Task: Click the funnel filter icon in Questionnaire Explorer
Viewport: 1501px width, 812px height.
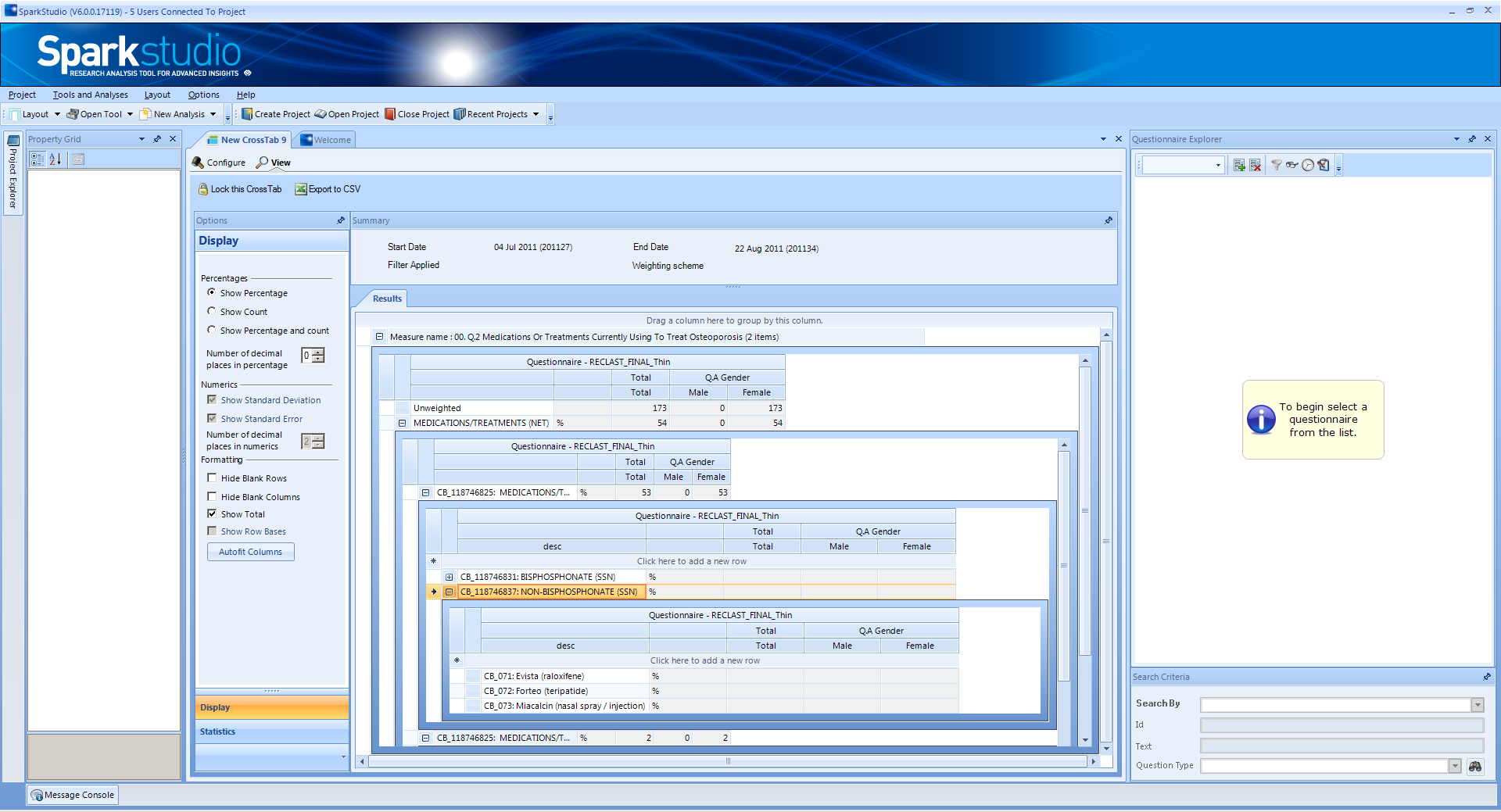Action: 1276,165
